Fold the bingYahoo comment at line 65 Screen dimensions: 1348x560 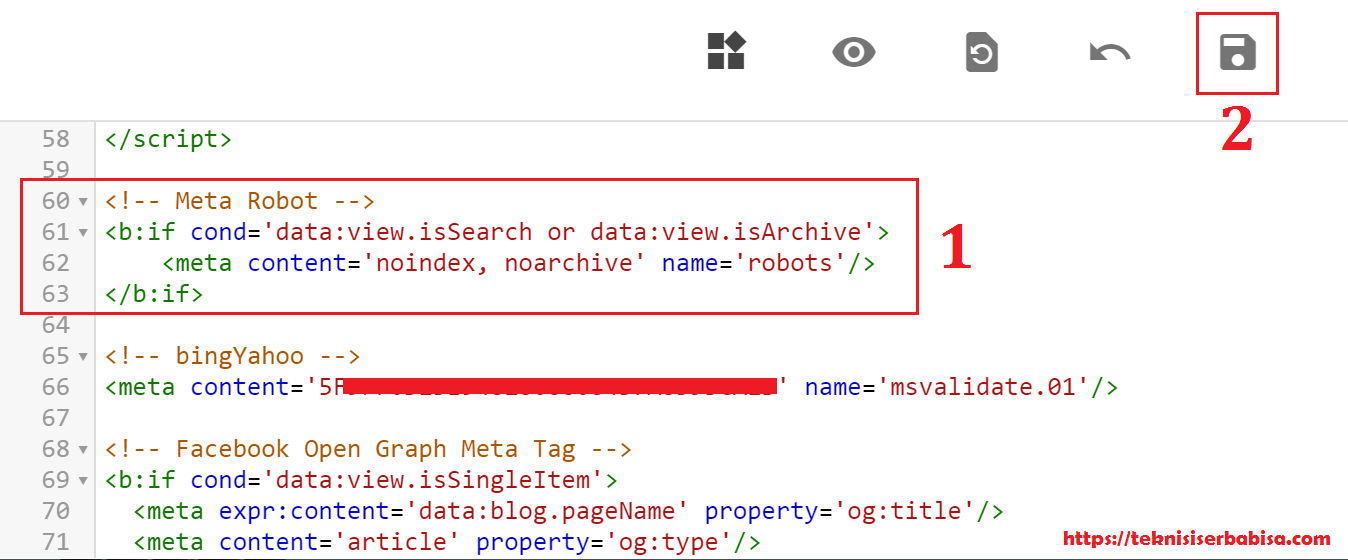83,357
